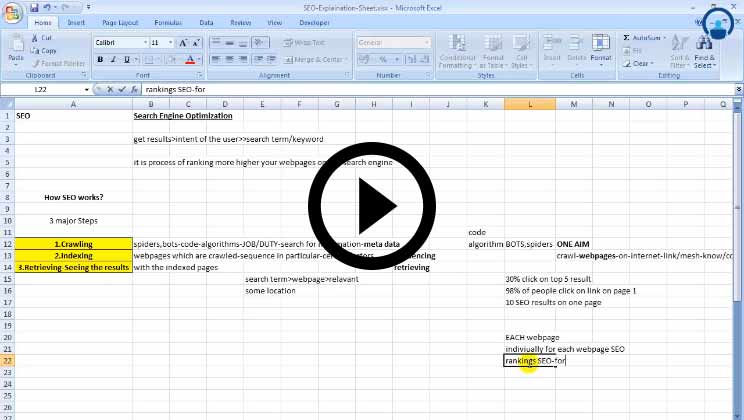The width and height of the screenshot is (744, 420).
Task: Cancel the cell entry with the X icon
Action: click(x=111, y=89)
